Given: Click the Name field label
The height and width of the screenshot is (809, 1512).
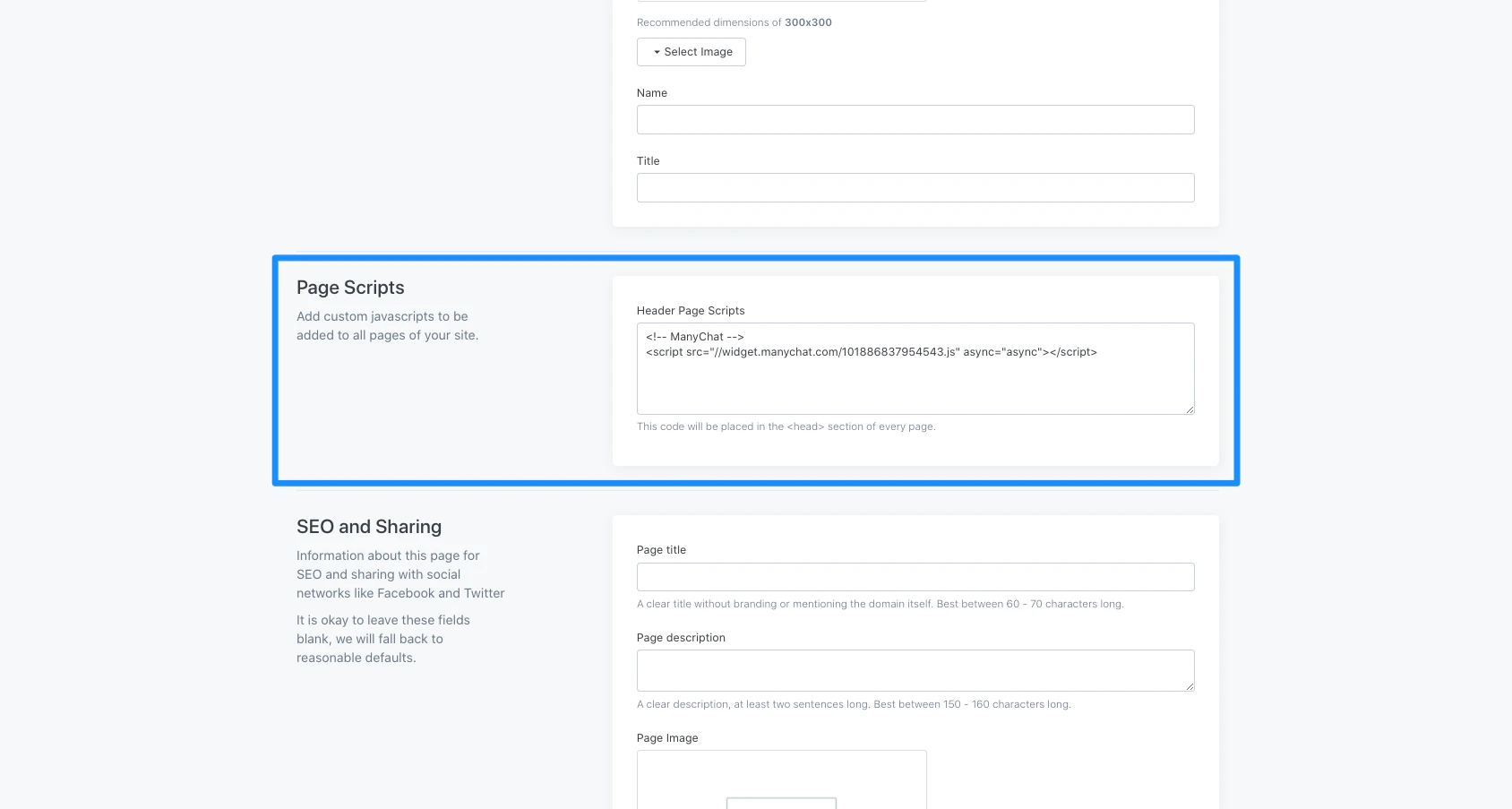Looking at the screenshot, I should [652, 93].
